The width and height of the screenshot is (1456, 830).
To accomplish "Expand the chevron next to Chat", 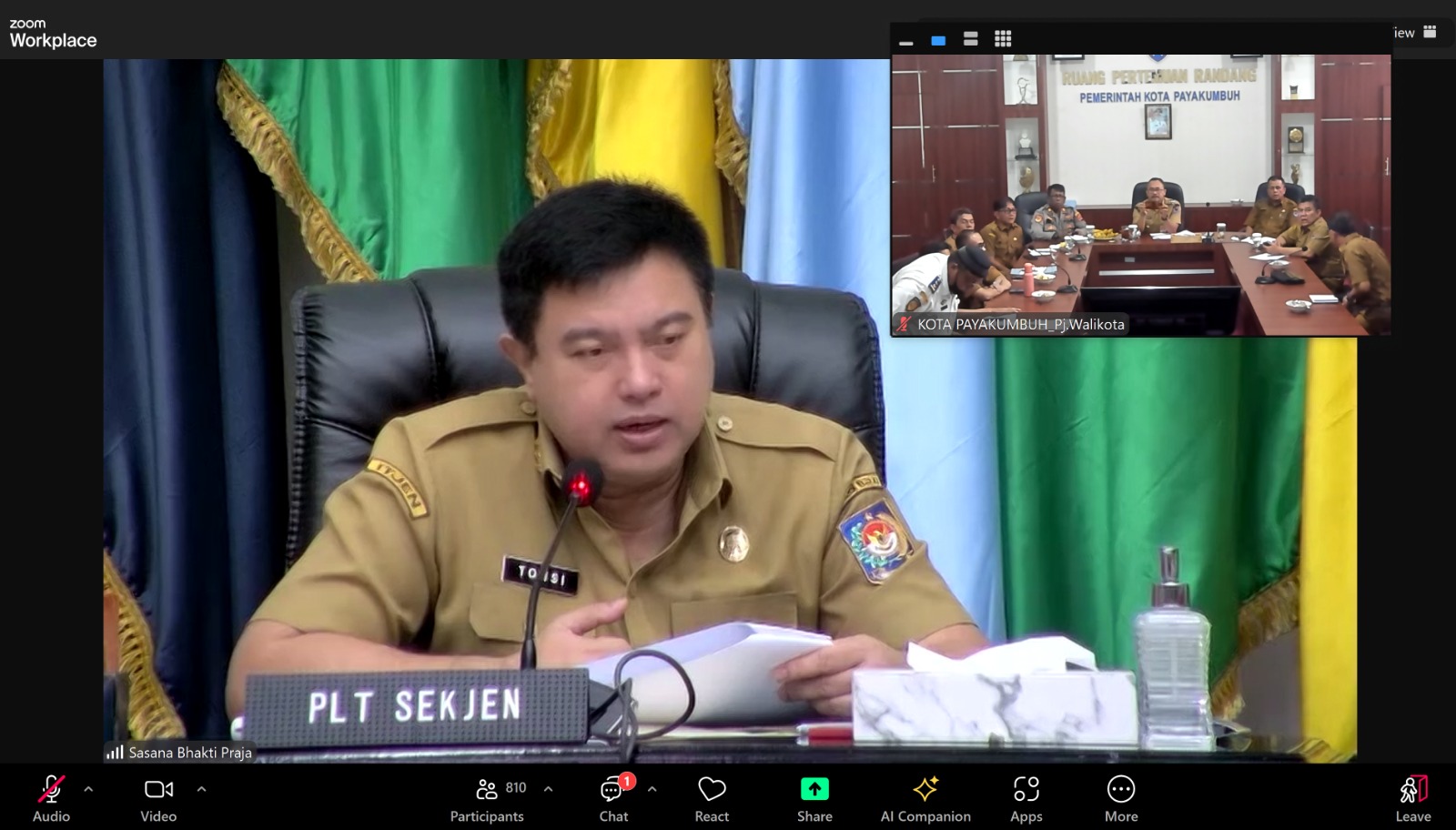I will click(x=652, y=789).
